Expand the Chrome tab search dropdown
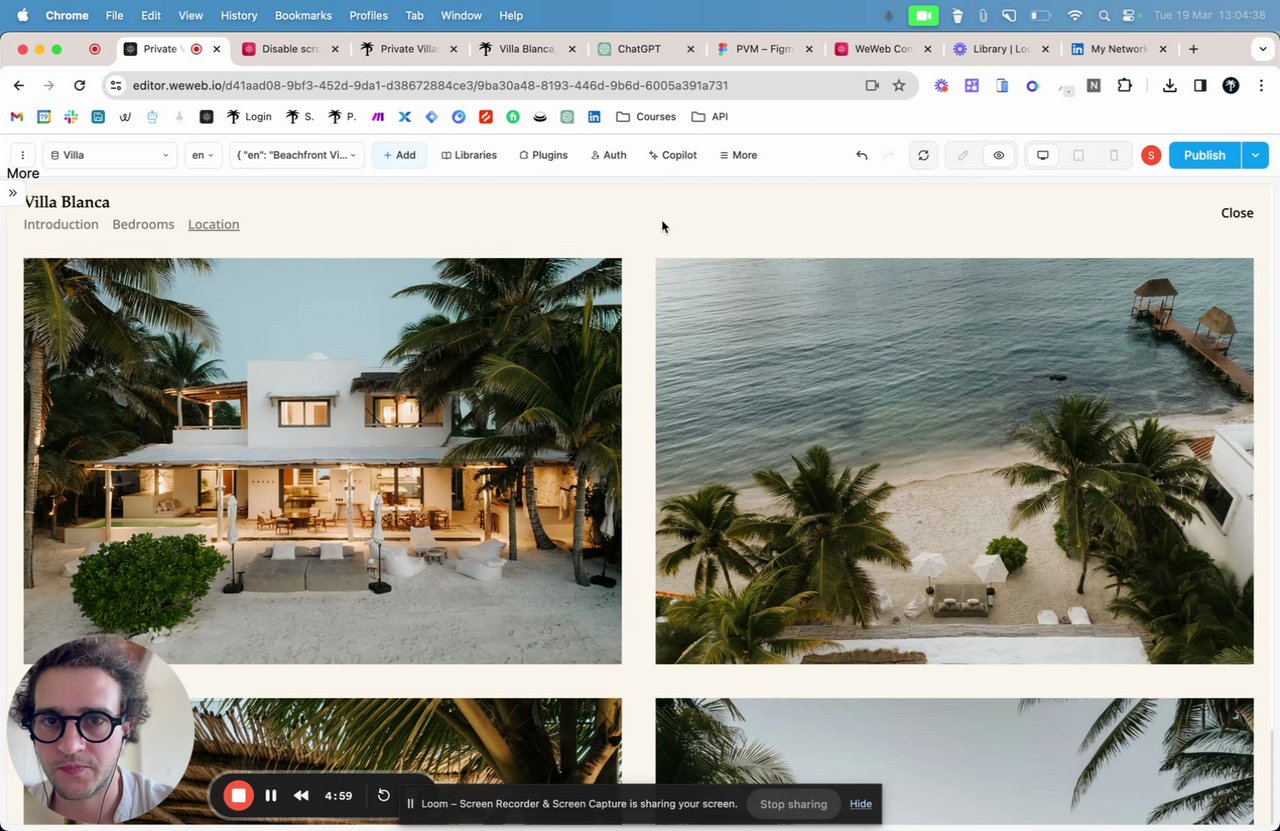 click(x=1263, y=49)
